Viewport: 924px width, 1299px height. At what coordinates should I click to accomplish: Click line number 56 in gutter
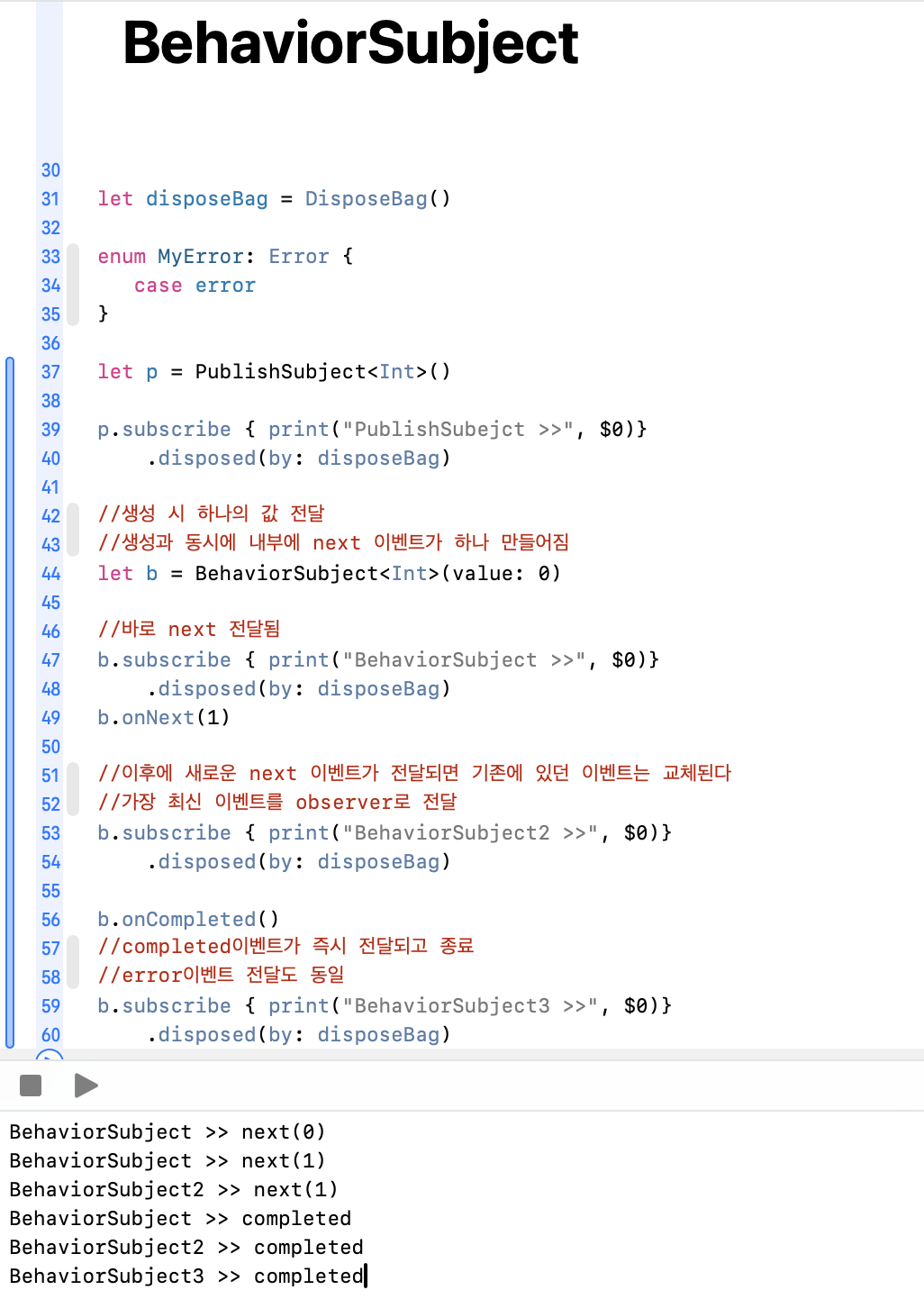(50, 920)
